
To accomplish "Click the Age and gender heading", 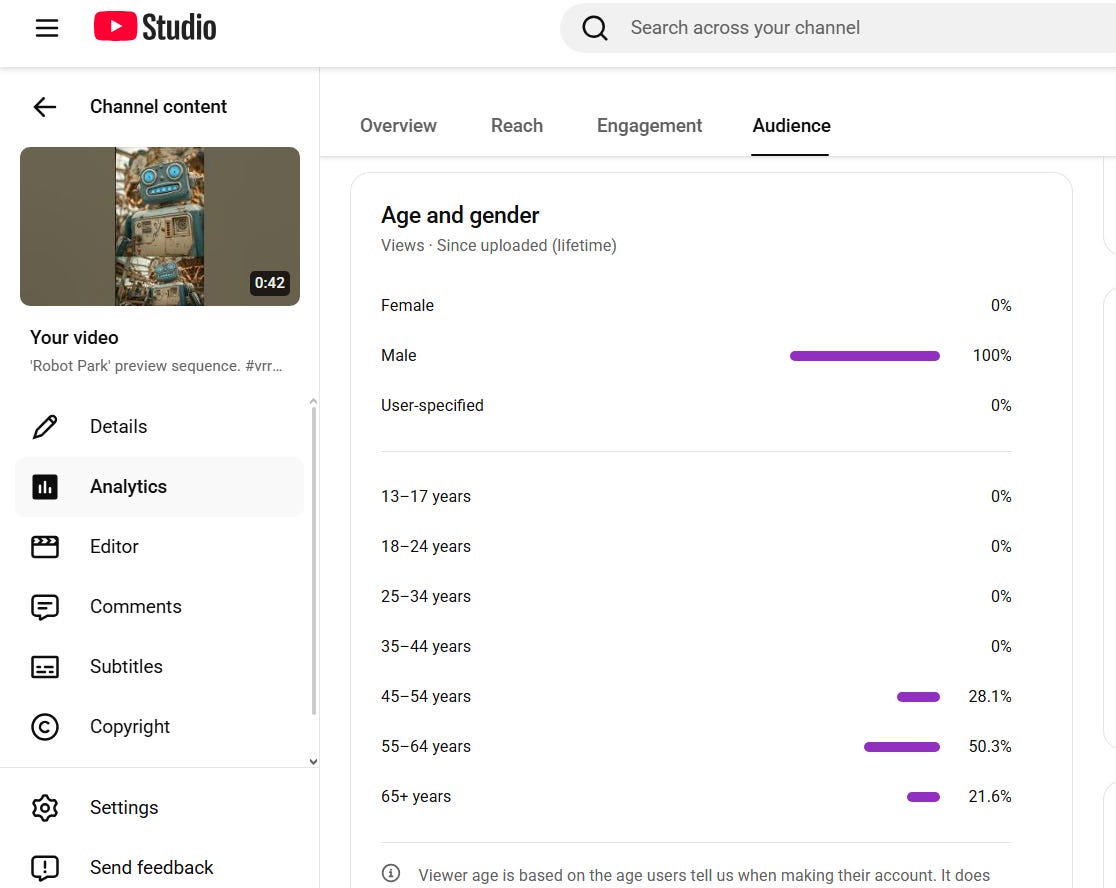I will 460,216.
